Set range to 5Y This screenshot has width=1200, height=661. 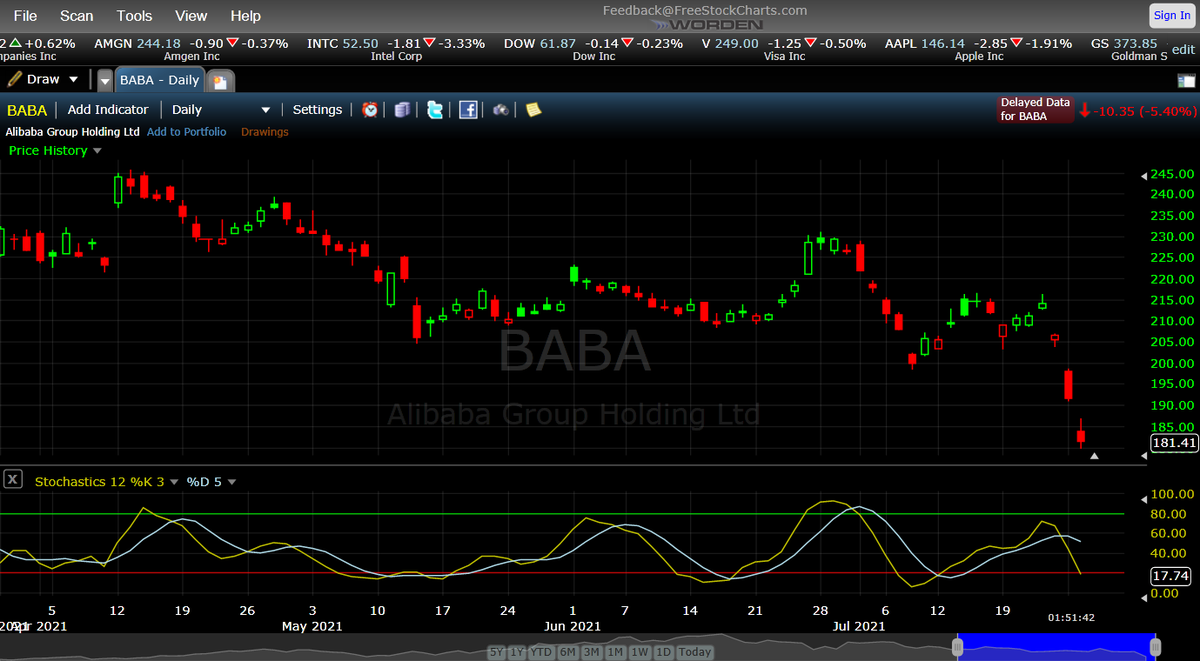[x=497, y=652]
